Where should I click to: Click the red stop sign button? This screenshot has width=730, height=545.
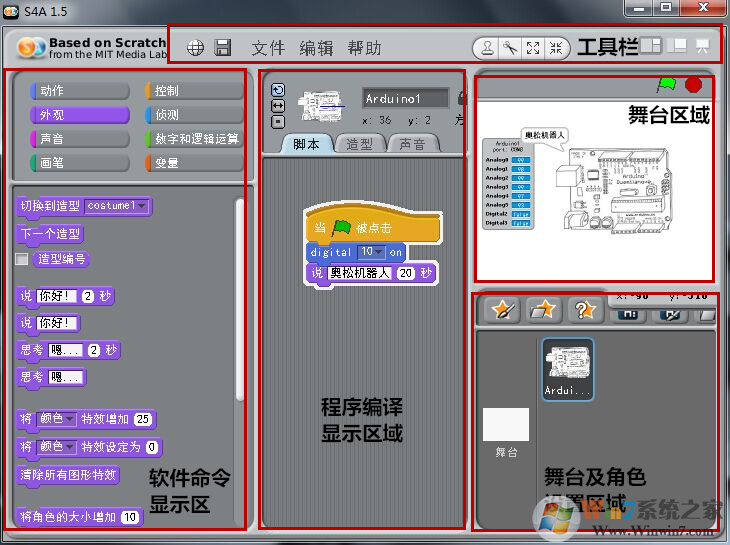click(x=693, y=85)
